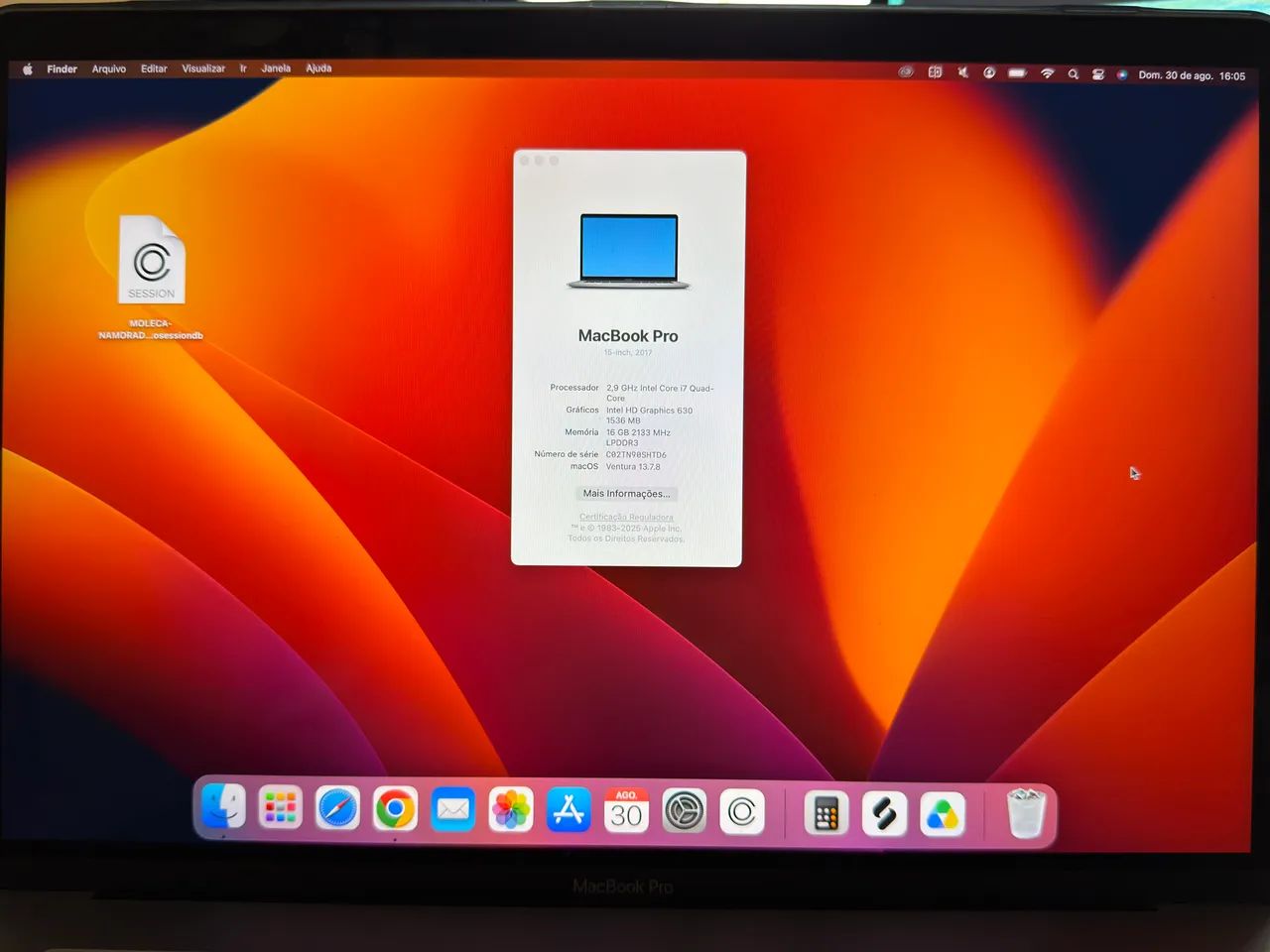Open the keyboard input source menu
This screenshot has width=1270, height=952.
pyautogui.click(x=935, y=72)
